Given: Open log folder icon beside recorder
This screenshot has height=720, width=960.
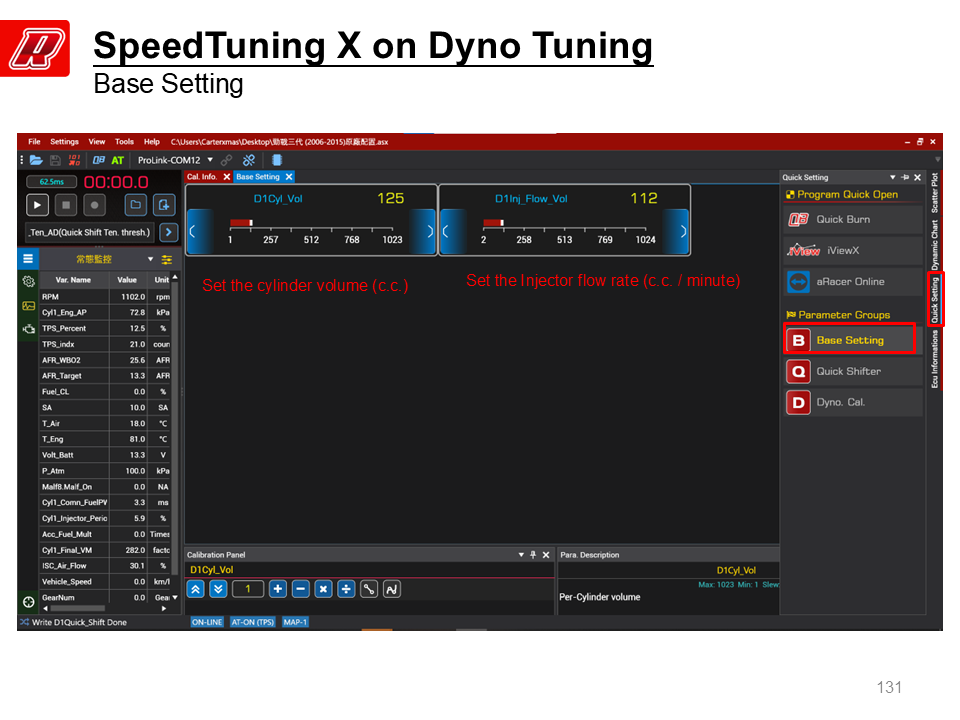Looking at the screenshot, I should click(136, 205).
